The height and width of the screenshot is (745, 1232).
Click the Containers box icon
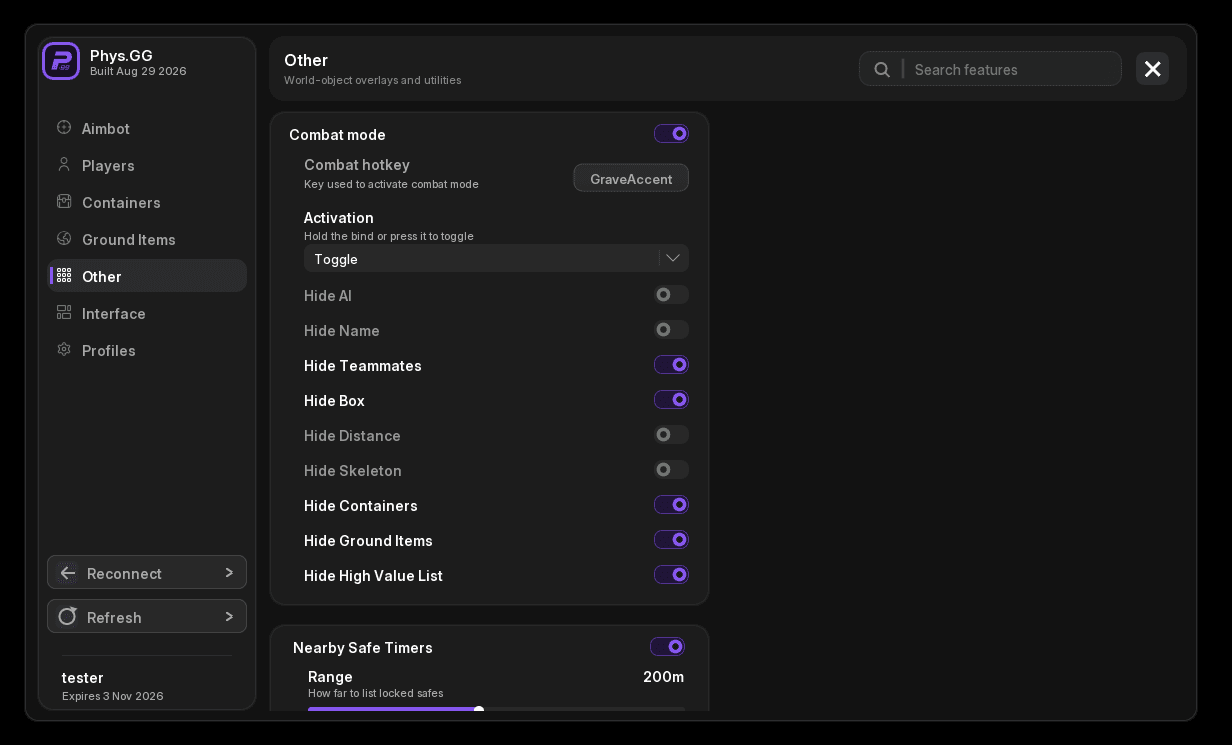pyautogui.click(x=64, y=202)
